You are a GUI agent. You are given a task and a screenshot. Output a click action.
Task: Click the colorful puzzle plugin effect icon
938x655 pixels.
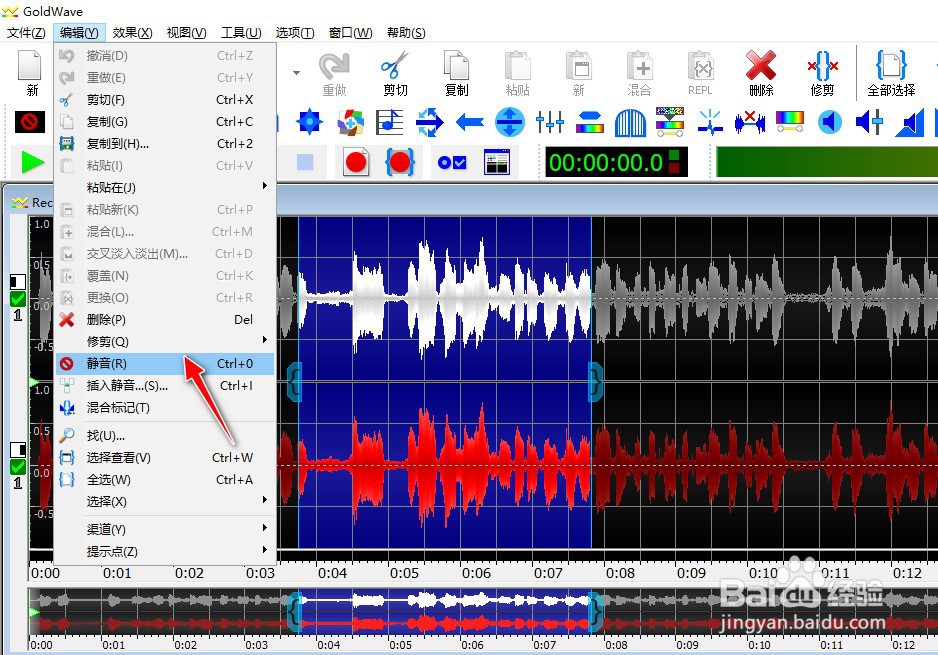click(x=350, y=122)
